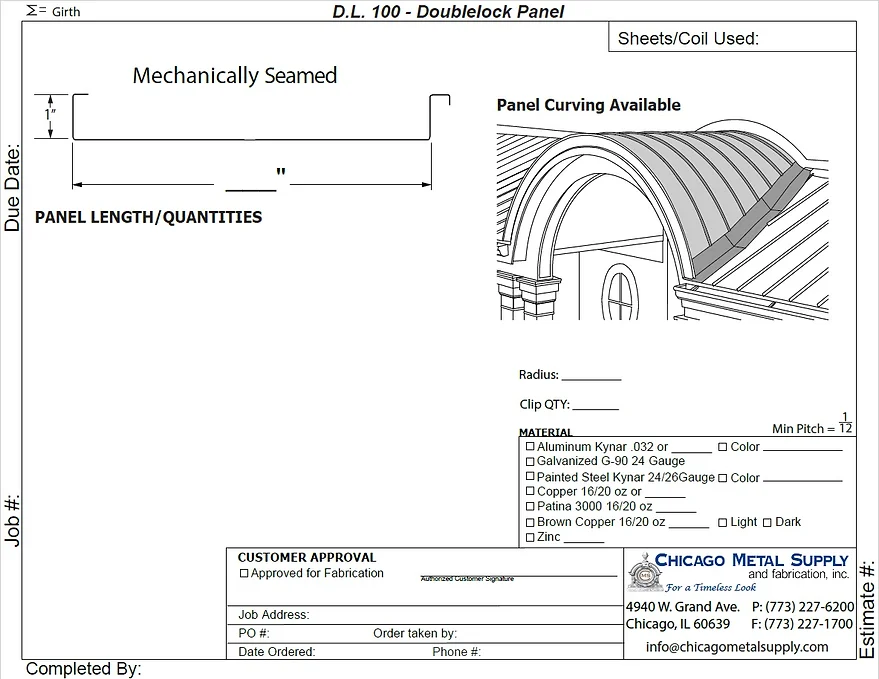Click the info@chicagometalsupply.com email address
879x679 pixels.
[737, 647]
